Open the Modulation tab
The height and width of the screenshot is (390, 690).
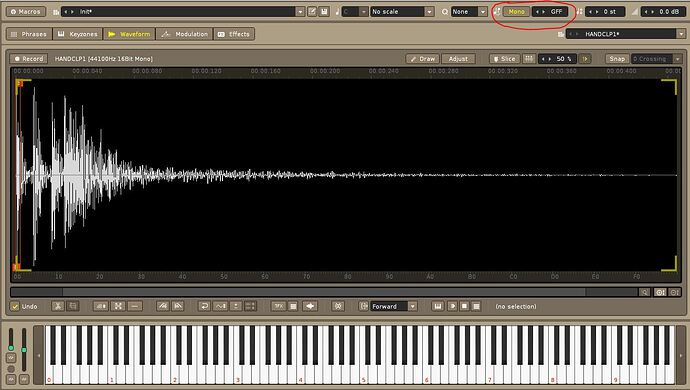[x=184, y=34]
